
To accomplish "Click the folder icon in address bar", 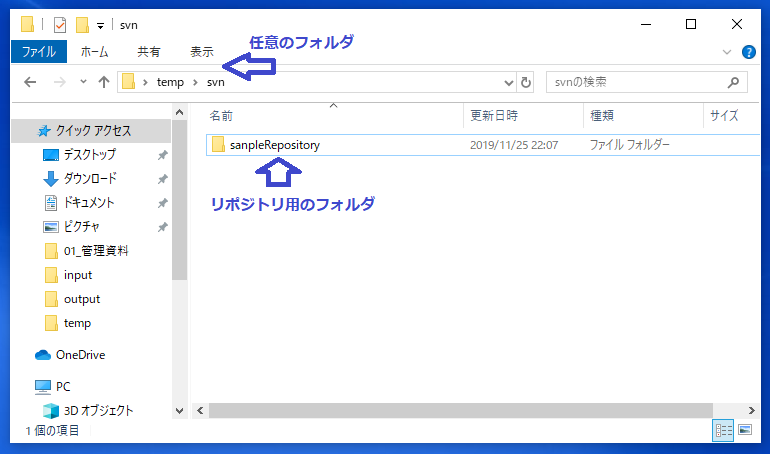I will click(129, 81).
